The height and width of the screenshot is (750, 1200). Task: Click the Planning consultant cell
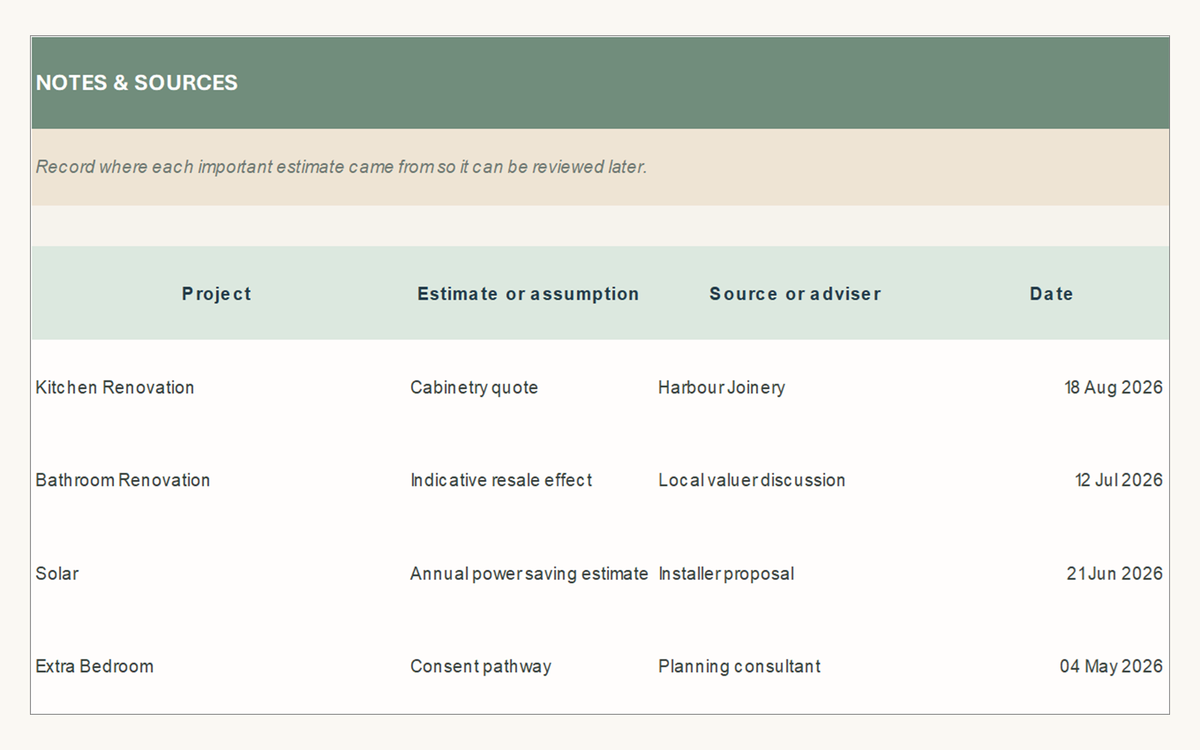(x=739, y=666)
